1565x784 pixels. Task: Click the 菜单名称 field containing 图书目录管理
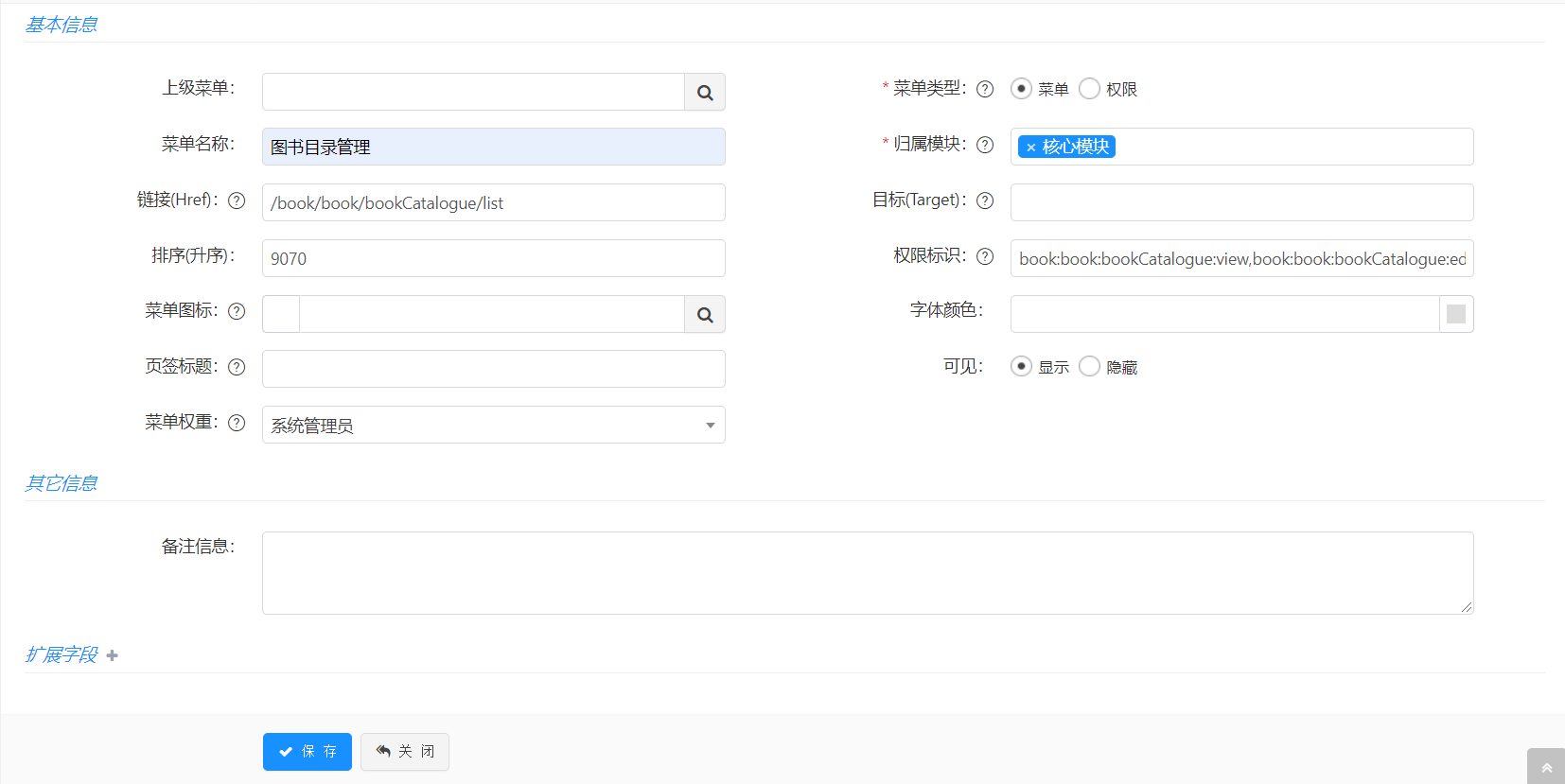point(494,147)
